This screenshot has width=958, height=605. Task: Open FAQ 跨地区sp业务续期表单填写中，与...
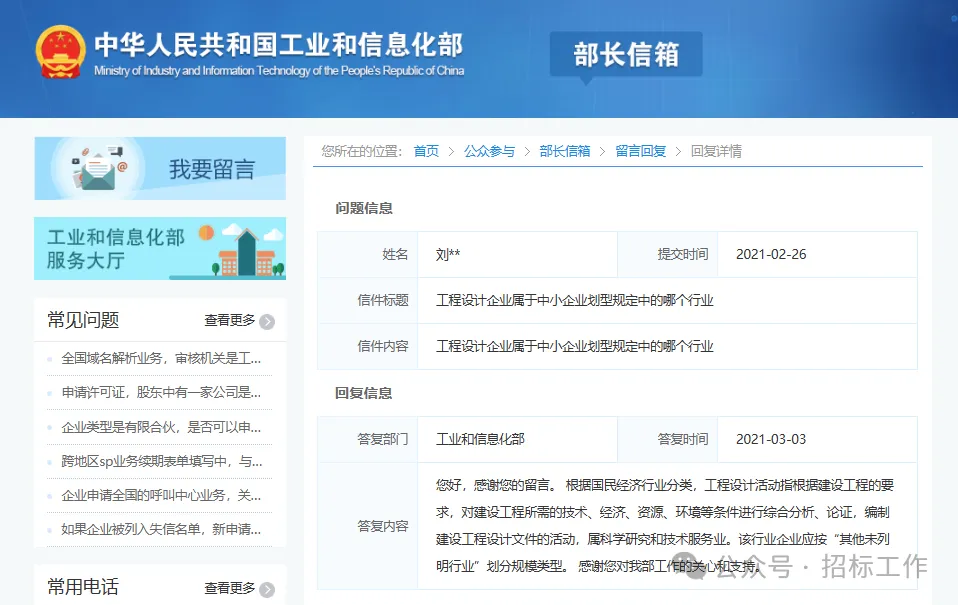tap(162, 461)
